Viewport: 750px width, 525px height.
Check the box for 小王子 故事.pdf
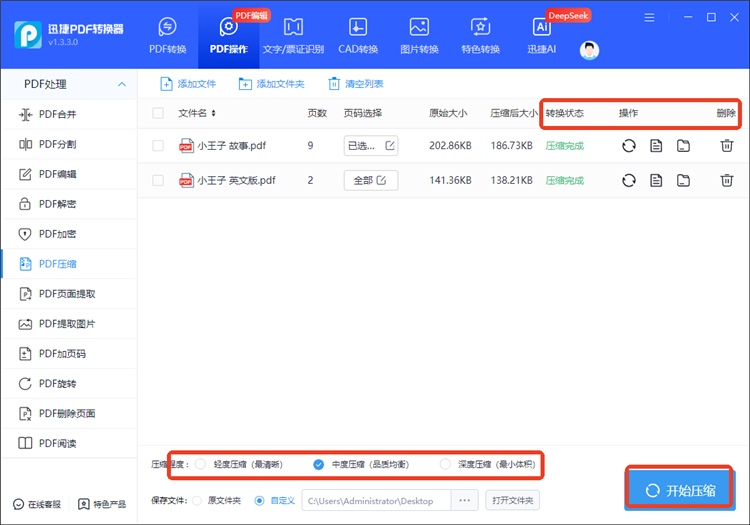(x=157, y=145)
